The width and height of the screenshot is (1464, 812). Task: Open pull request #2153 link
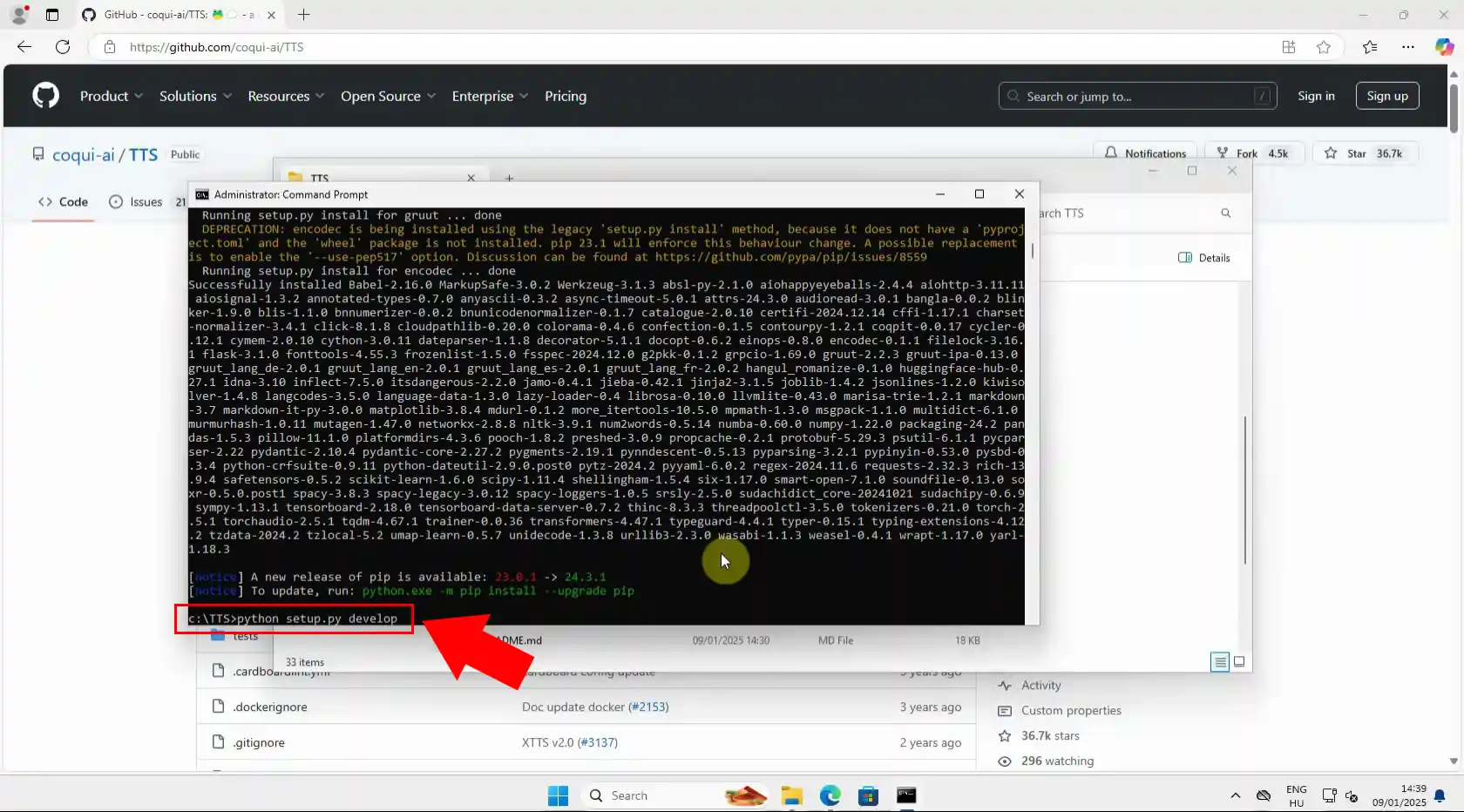648,707
